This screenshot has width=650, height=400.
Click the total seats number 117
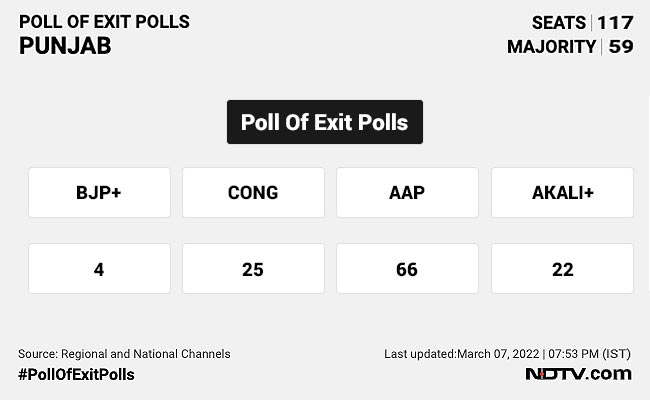(616, 22)
